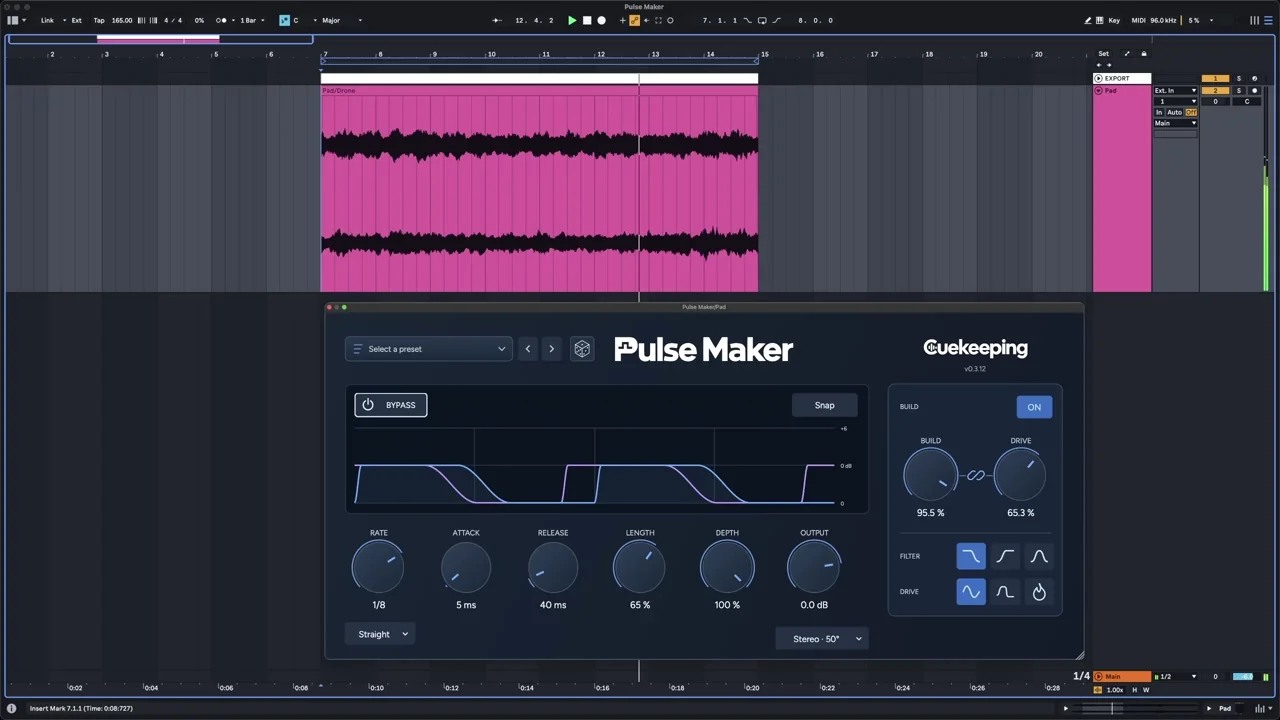Start playback with the green Play button
Image resolution: width=1280 pixels, height=720 pixels.
(572, 20)
